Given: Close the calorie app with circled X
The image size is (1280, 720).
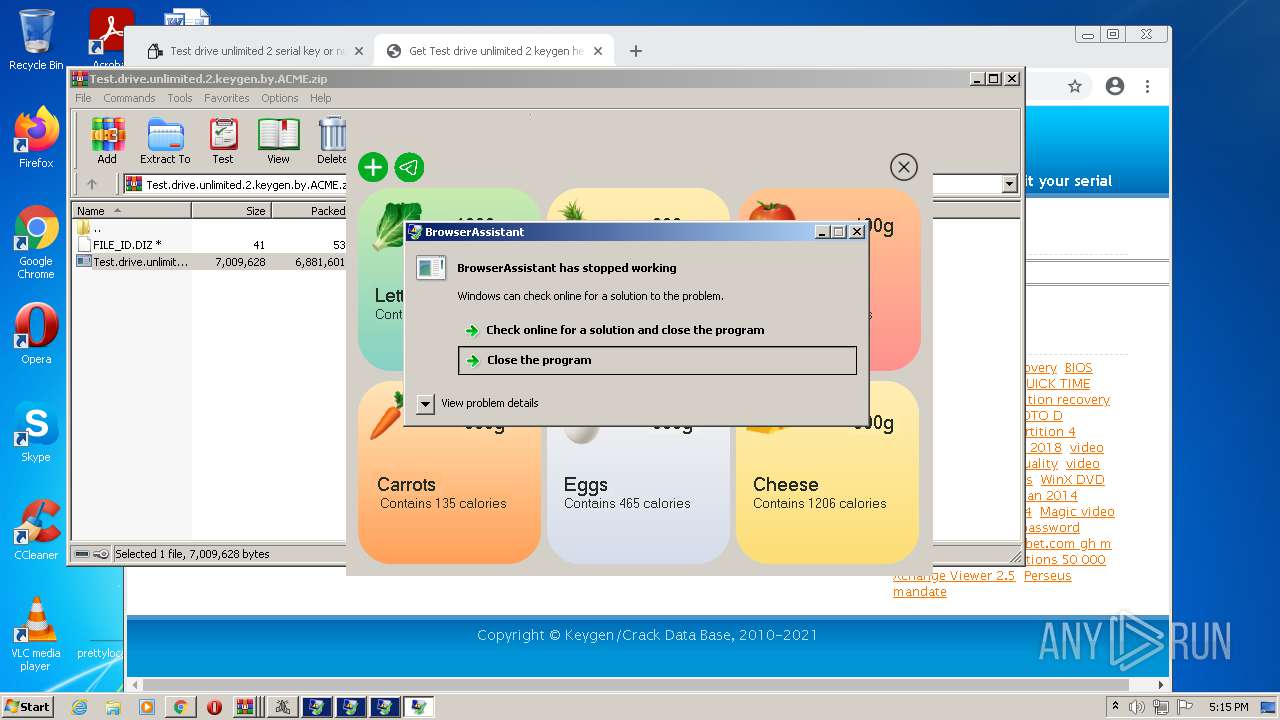Looking at the screenshot, I should pos(903,167).
